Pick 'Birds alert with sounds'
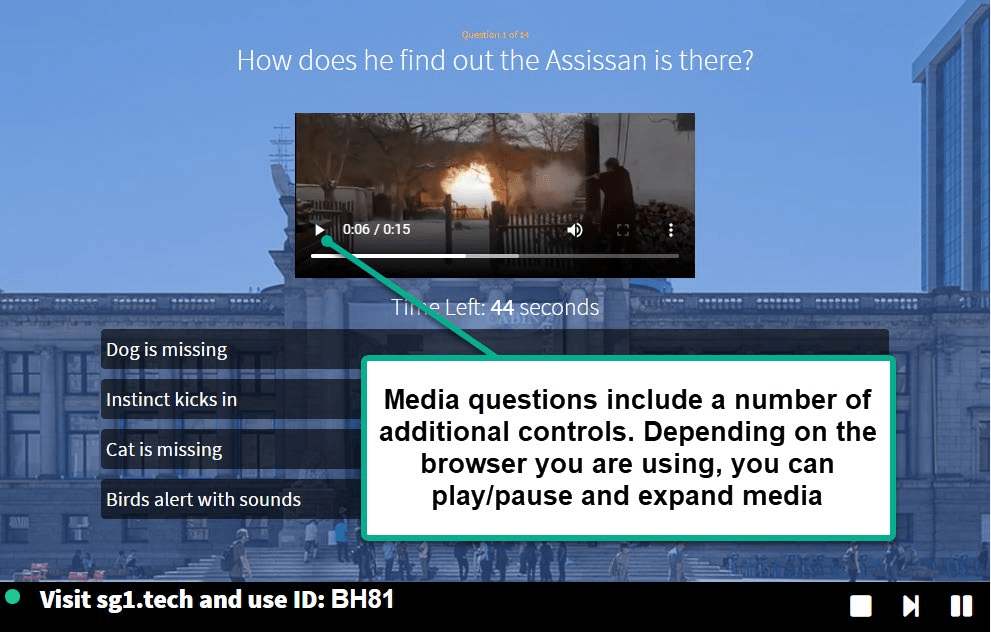Screen dimensions: 991x632 point(202,499)
